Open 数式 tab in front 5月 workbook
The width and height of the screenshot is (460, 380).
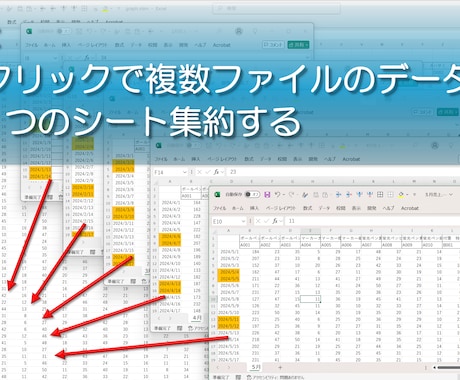(x=307, y=208)
